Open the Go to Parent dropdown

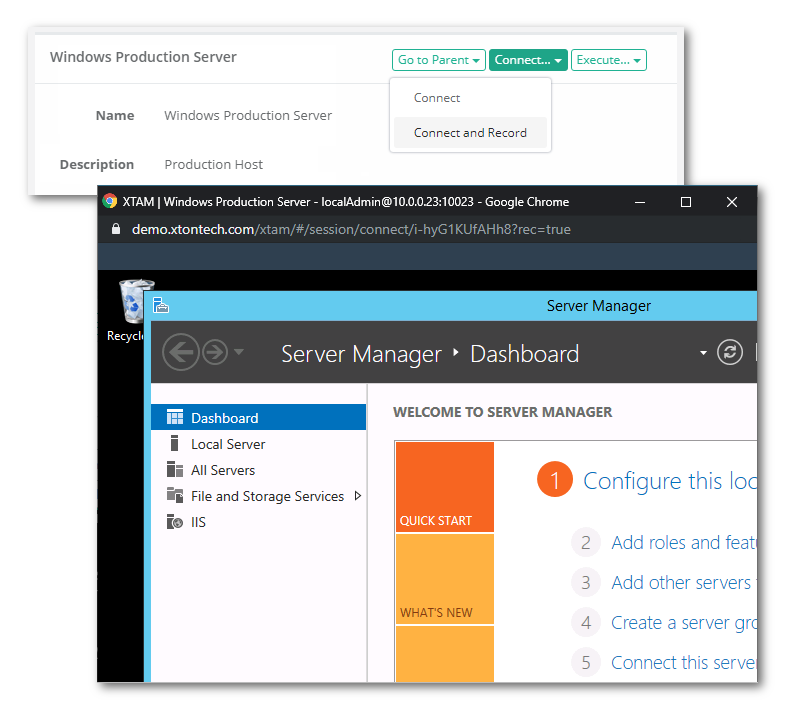tap(439, 60)
